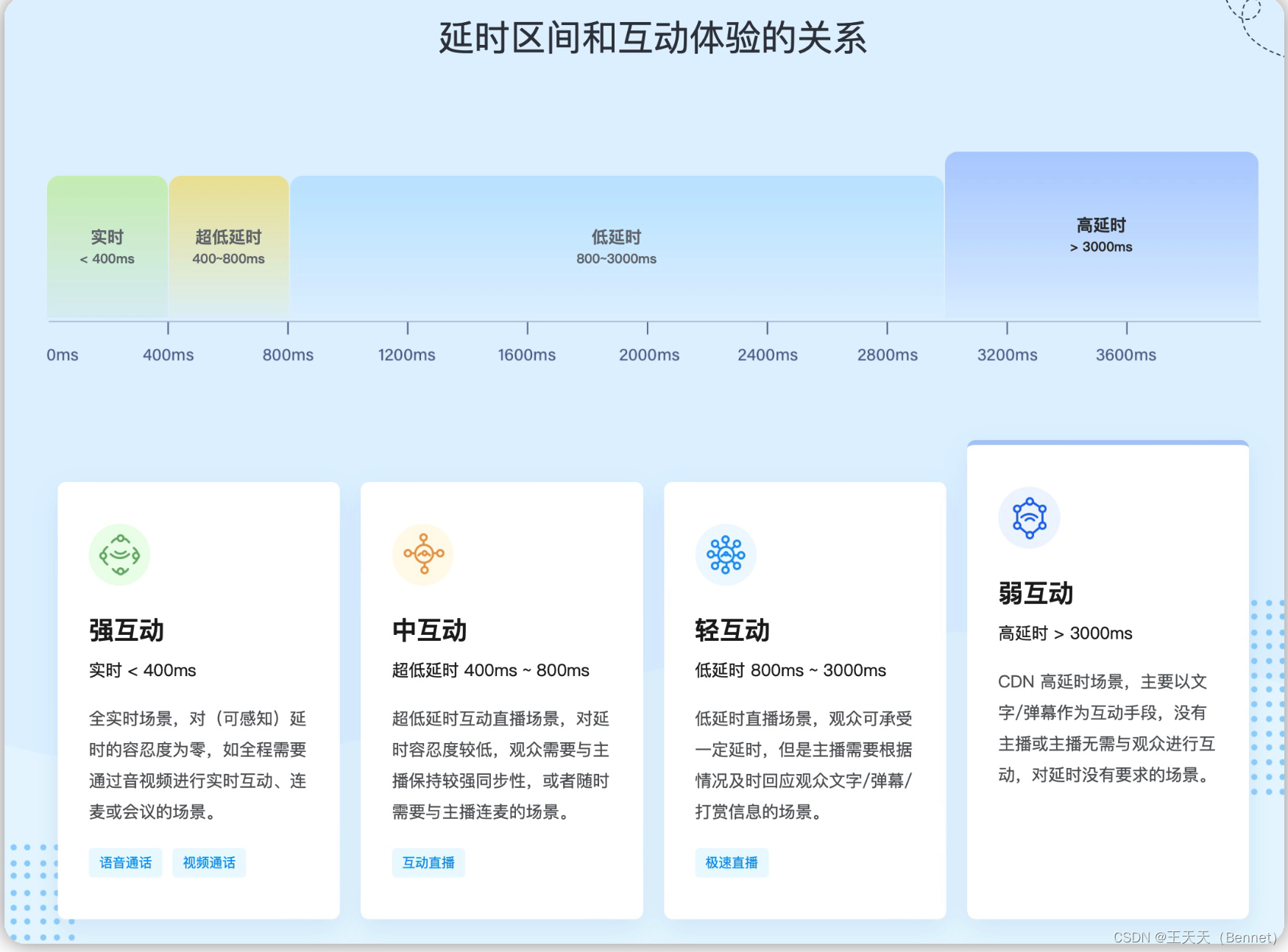1288x952 pixels.
Task: Click the 800ms axis label
Action: coord(288,355)
